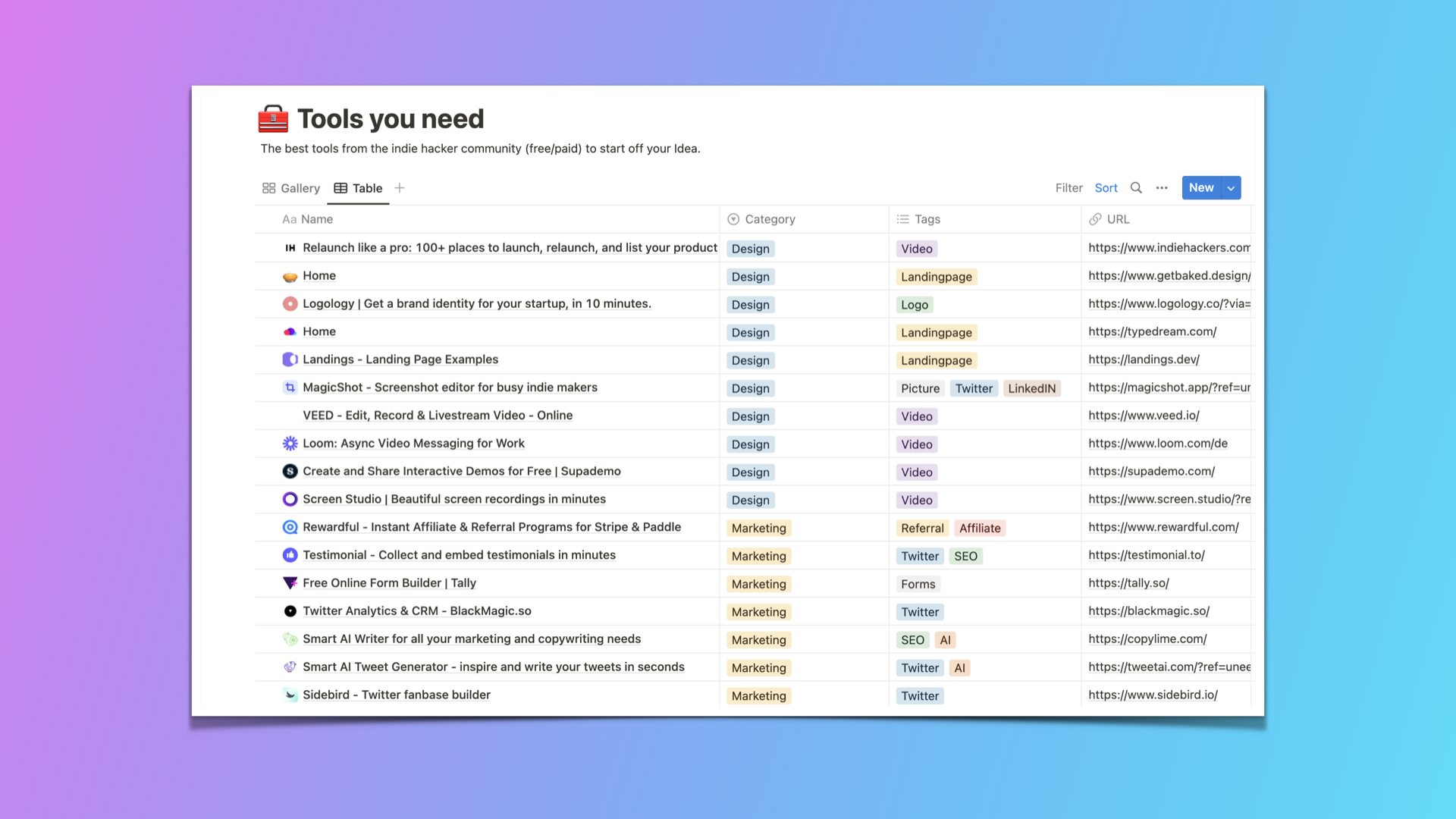
Task: Click the Relaunch like a pro row icon
Action: tap(290, 248)
